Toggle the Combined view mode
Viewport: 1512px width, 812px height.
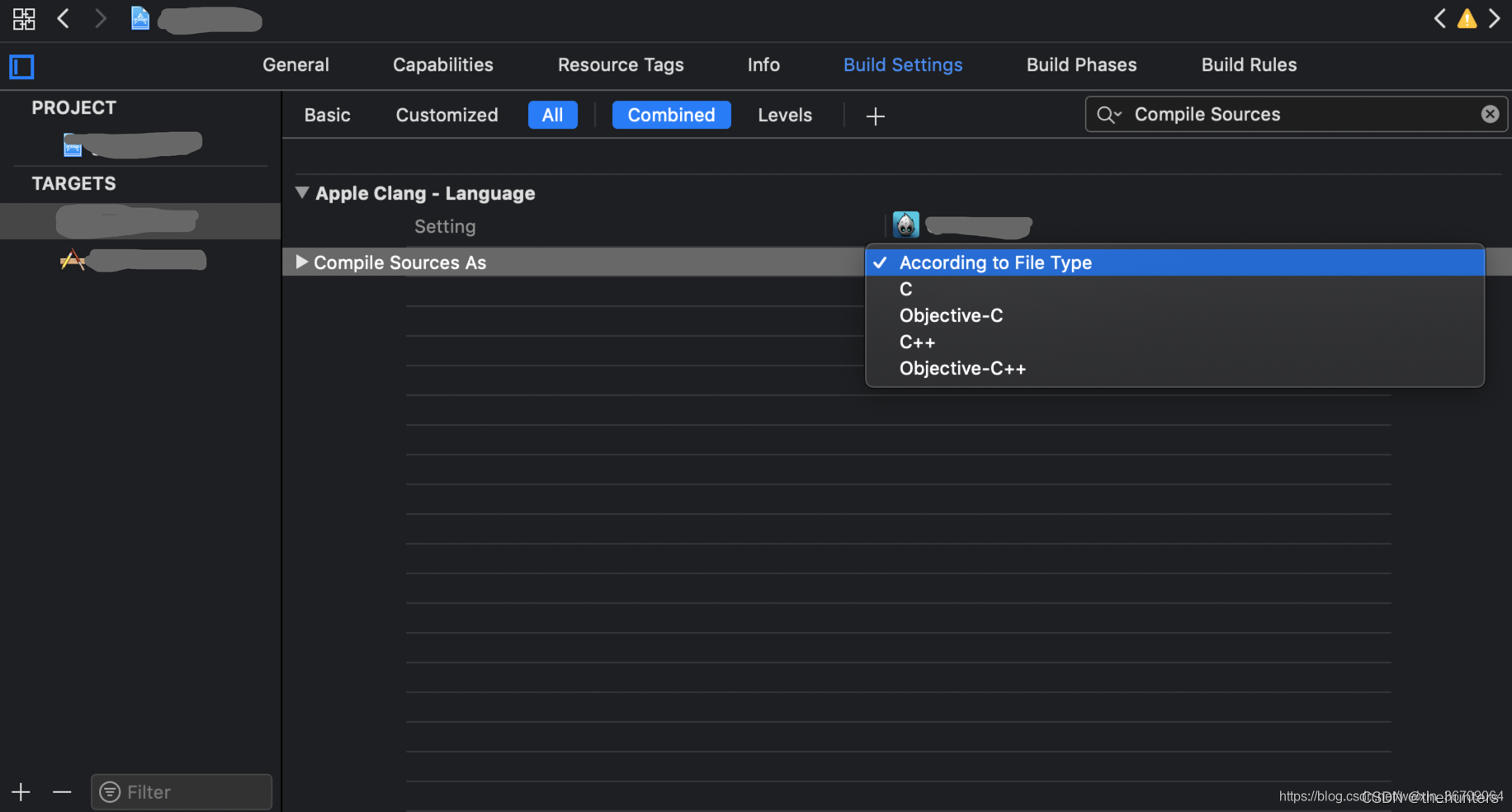(671, 115)
